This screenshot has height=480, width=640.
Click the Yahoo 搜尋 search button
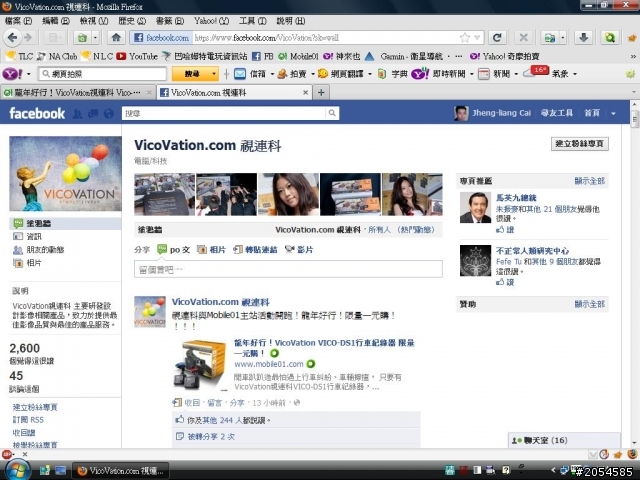point(192,74)
